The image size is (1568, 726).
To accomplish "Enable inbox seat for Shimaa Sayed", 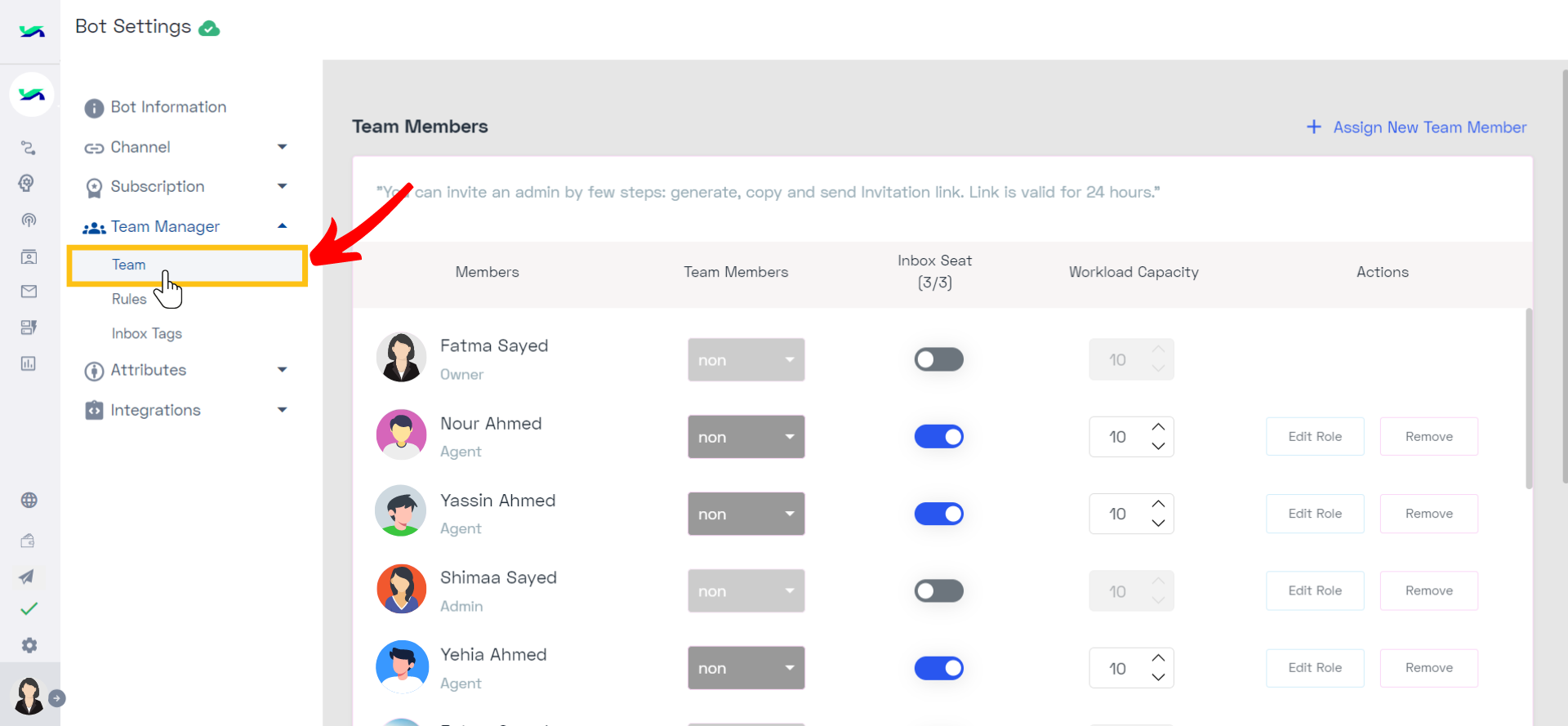I will pos(938,590).
